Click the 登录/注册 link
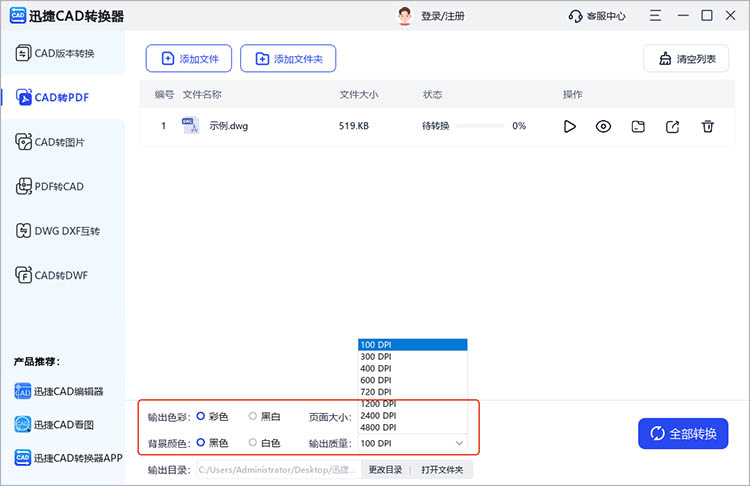Image resolution: width=750 pixels, height=486 pixels. (442, 16)
